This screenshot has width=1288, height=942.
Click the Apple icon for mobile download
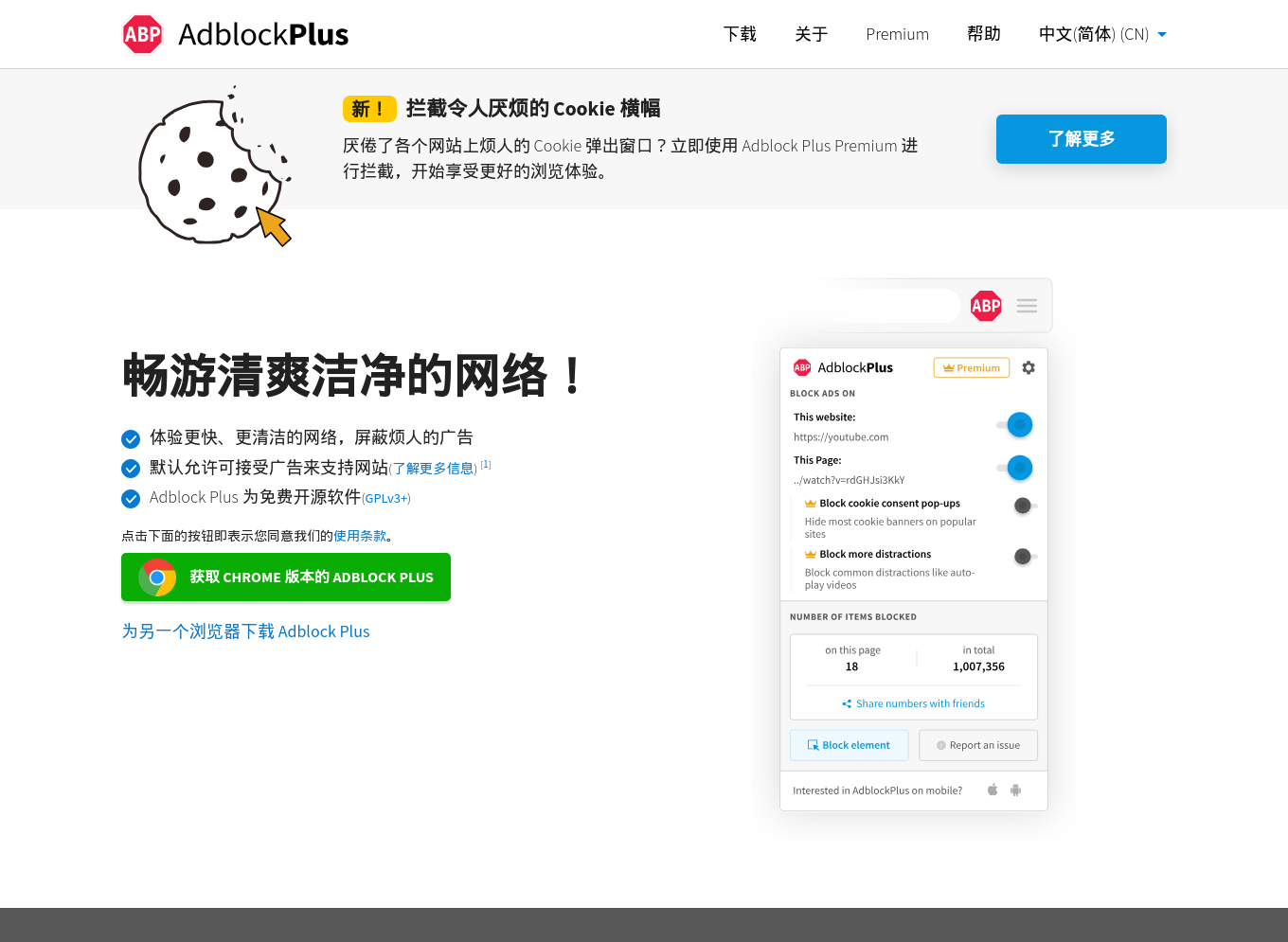click(x=993, y=790)
